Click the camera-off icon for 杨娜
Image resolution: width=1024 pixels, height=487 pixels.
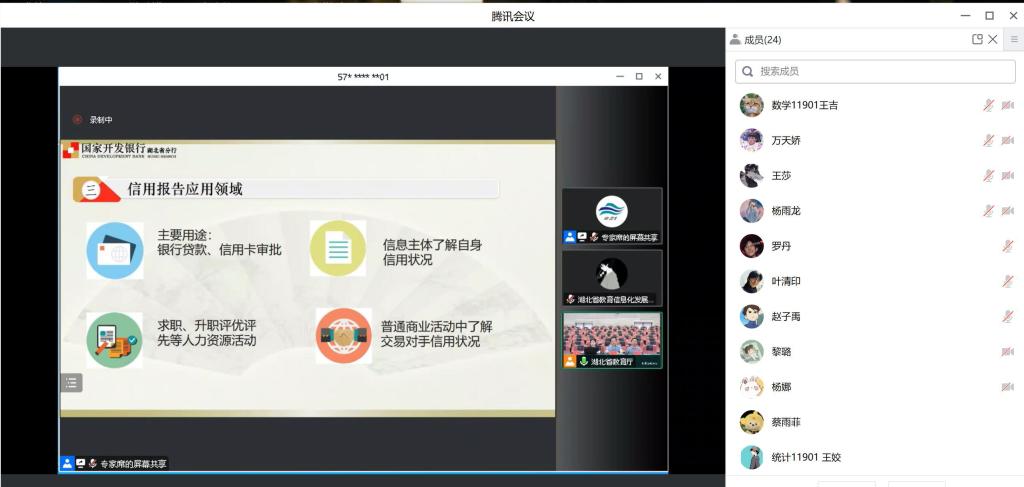tap(1007, 387)
